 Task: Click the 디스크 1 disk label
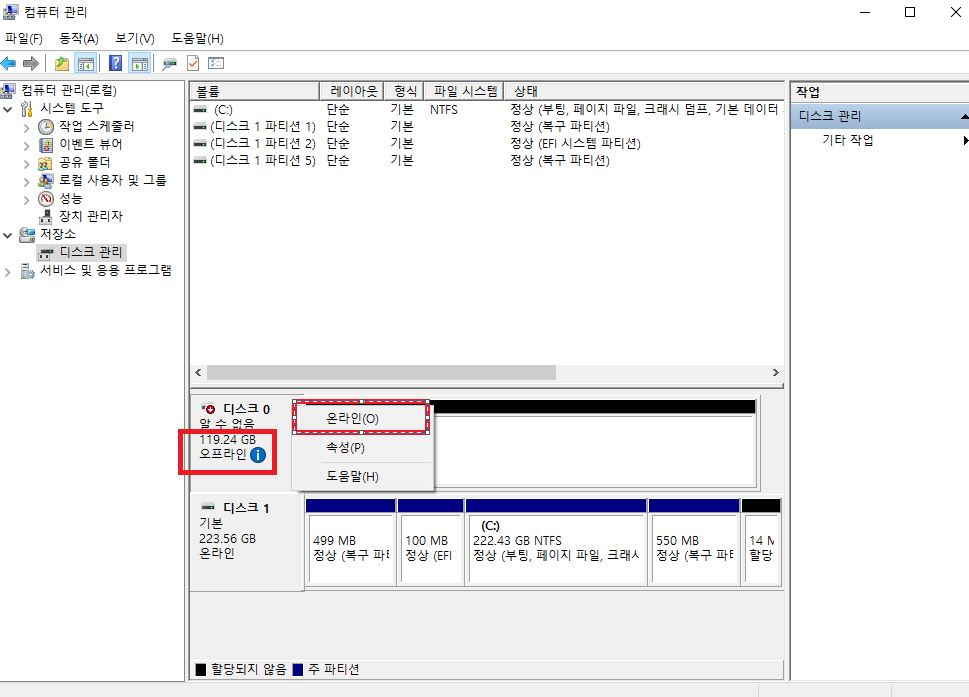tap(246, 508)
